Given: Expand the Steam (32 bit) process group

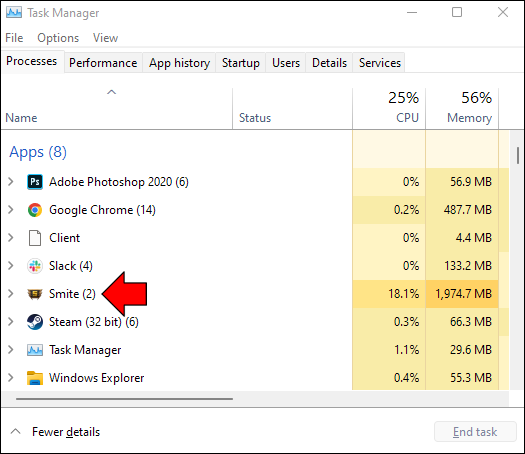Looking at the screenshot, I should tap(11, 322).
